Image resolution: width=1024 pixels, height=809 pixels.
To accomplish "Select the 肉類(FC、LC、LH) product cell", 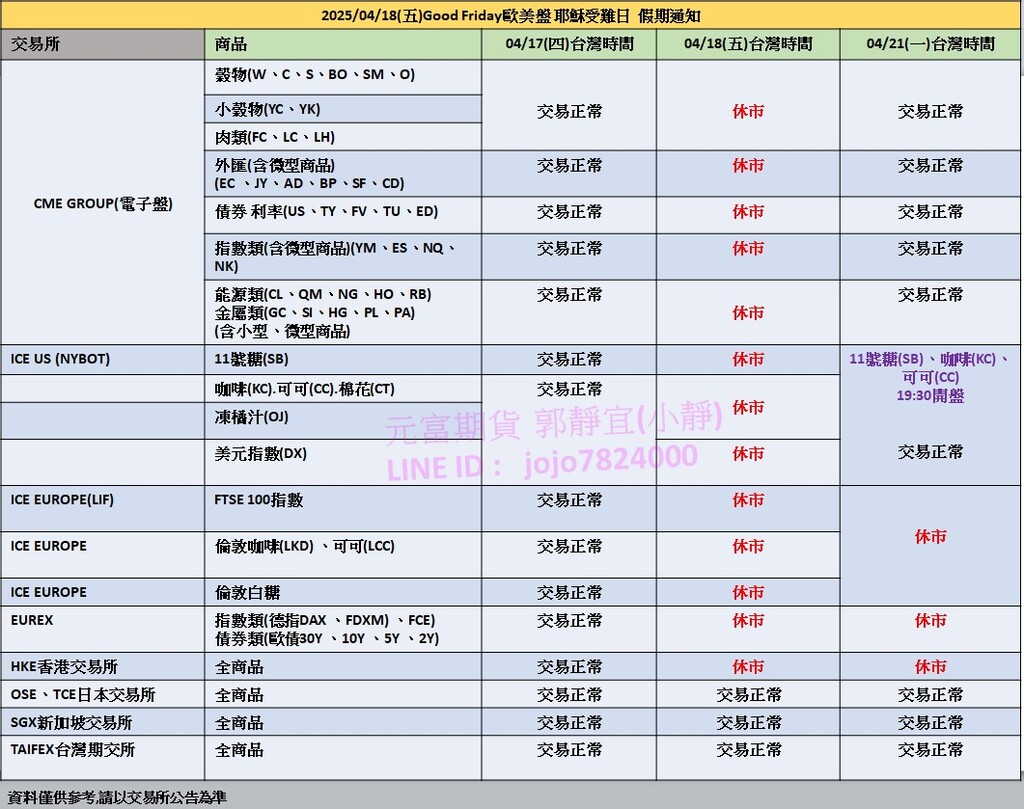I will coord(275,137).
